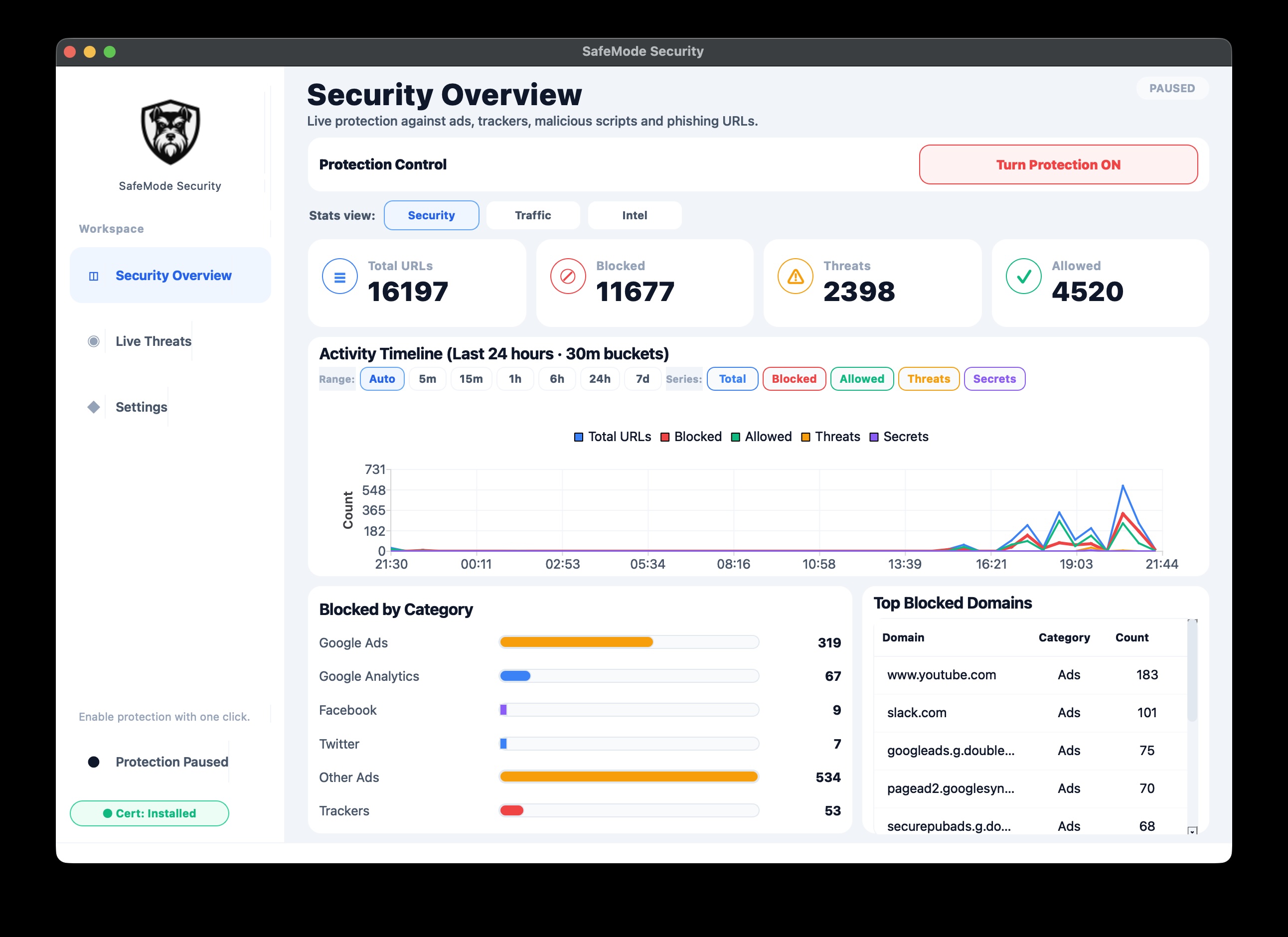Click the Live Threats radar icon
The image size is (1288, 937).
[x=94, y=341]
